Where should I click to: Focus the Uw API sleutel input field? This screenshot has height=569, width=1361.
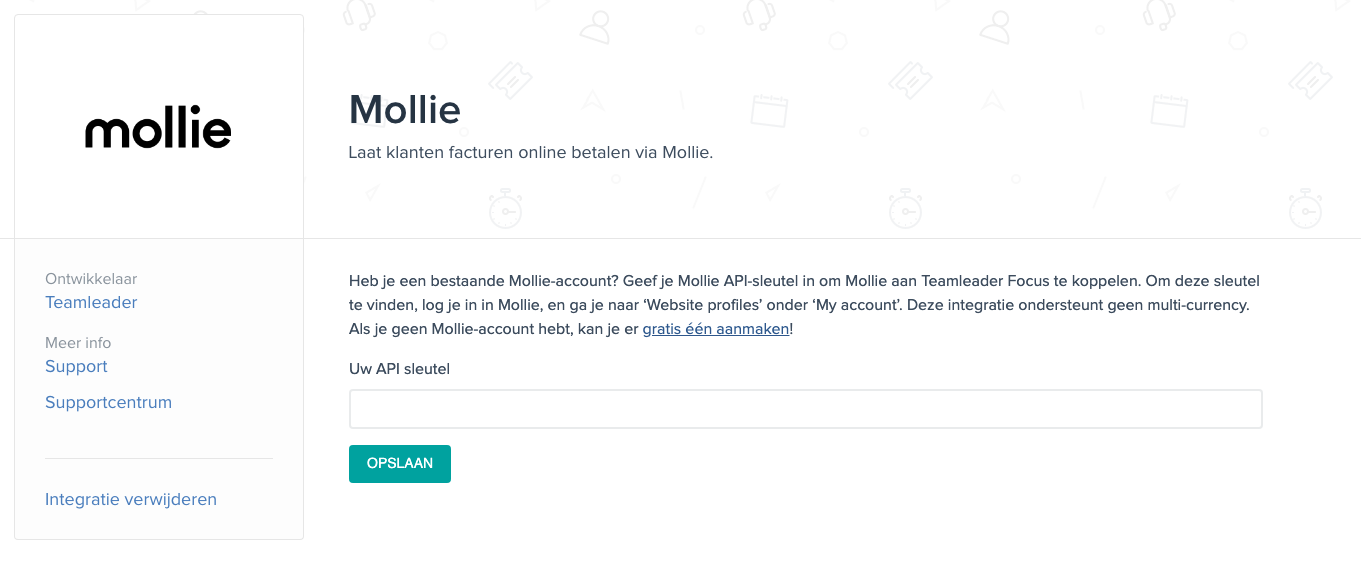pyautogui.click(x=805, y=409)
